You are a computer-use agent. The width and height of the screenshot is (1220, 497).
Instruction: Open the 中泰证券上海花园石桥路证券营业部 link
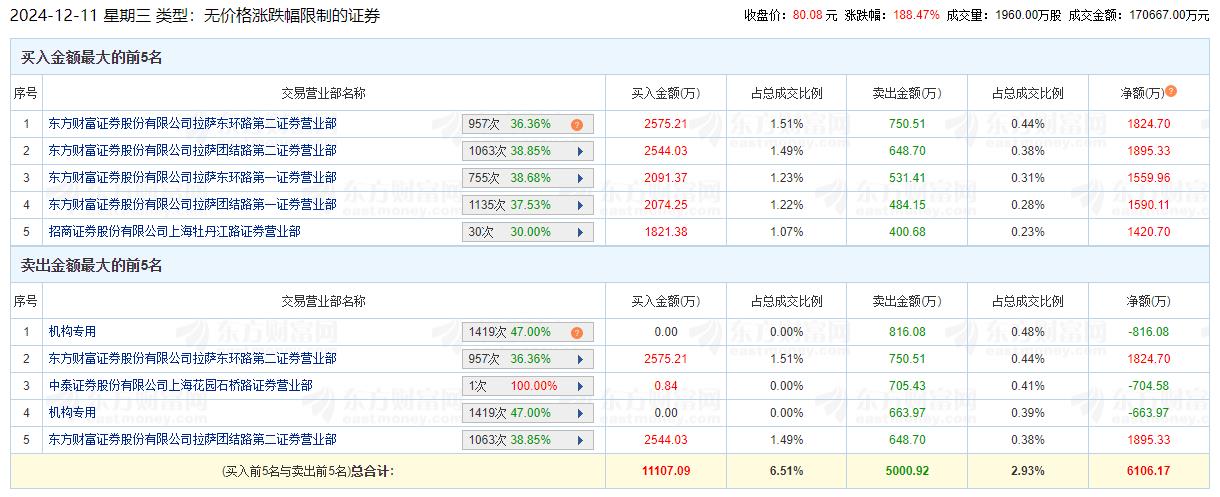point(180,386)
